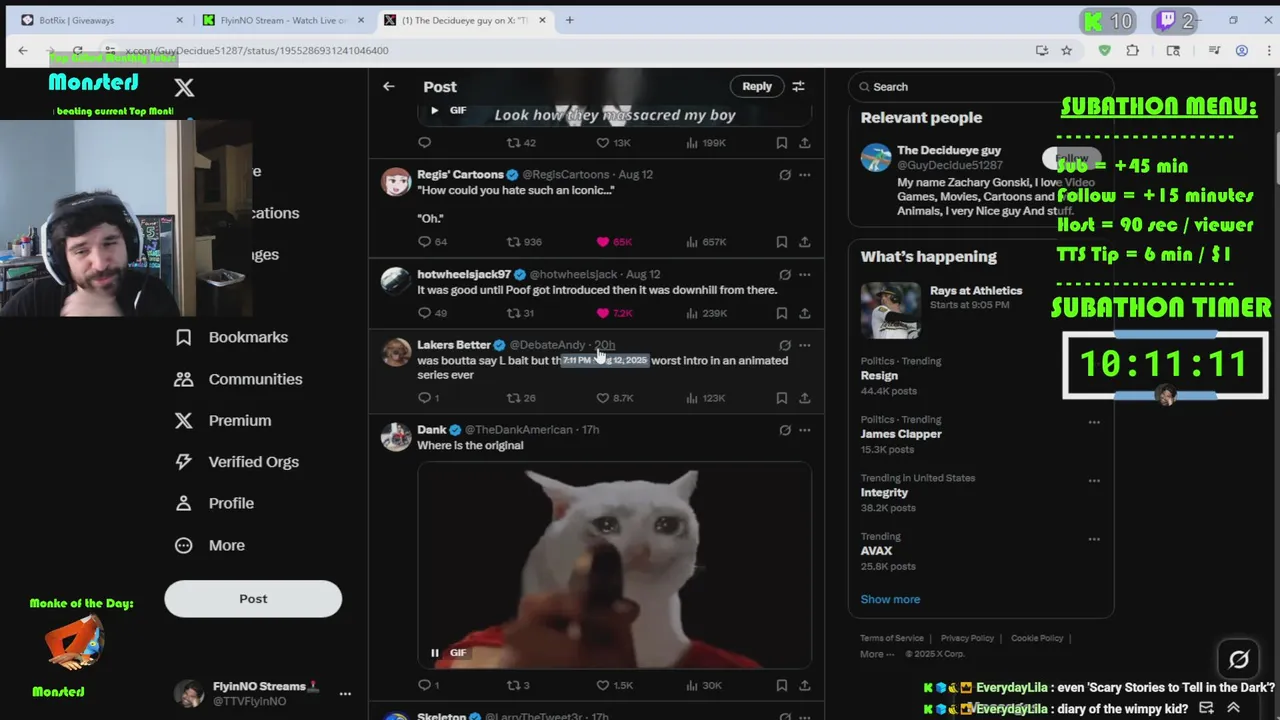Like the top GIF reply with 13K likes

[603, 143]
